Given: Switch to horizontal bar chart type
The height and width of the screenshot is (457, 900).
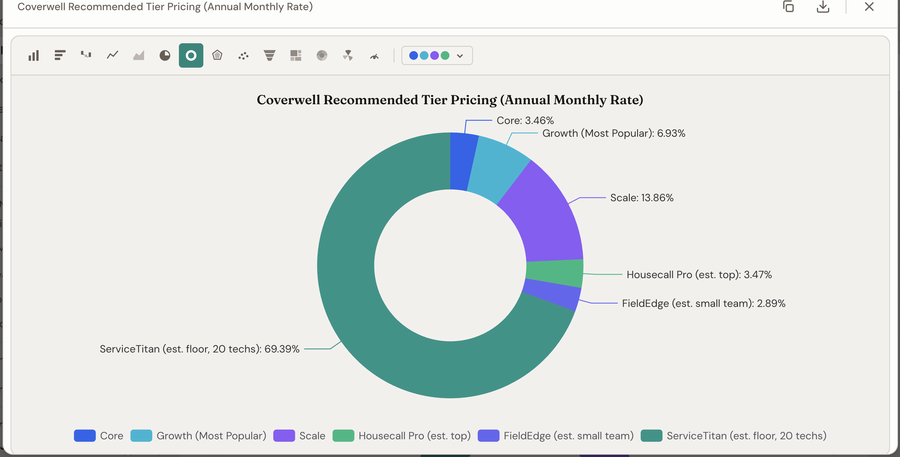Looking at the screenshot, I should pyautogui.click(x=60, y=56).
